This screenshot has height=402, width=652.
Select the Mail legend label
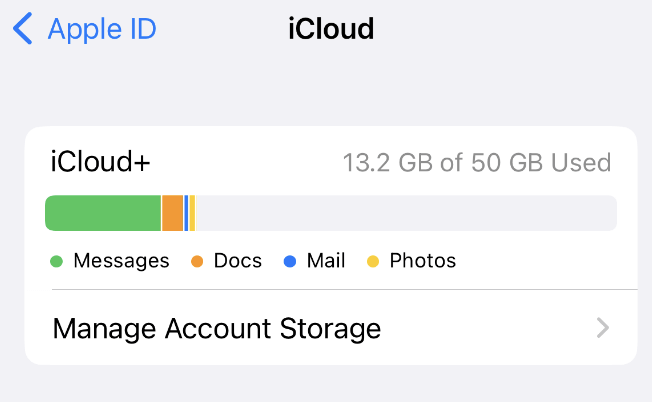326,261
